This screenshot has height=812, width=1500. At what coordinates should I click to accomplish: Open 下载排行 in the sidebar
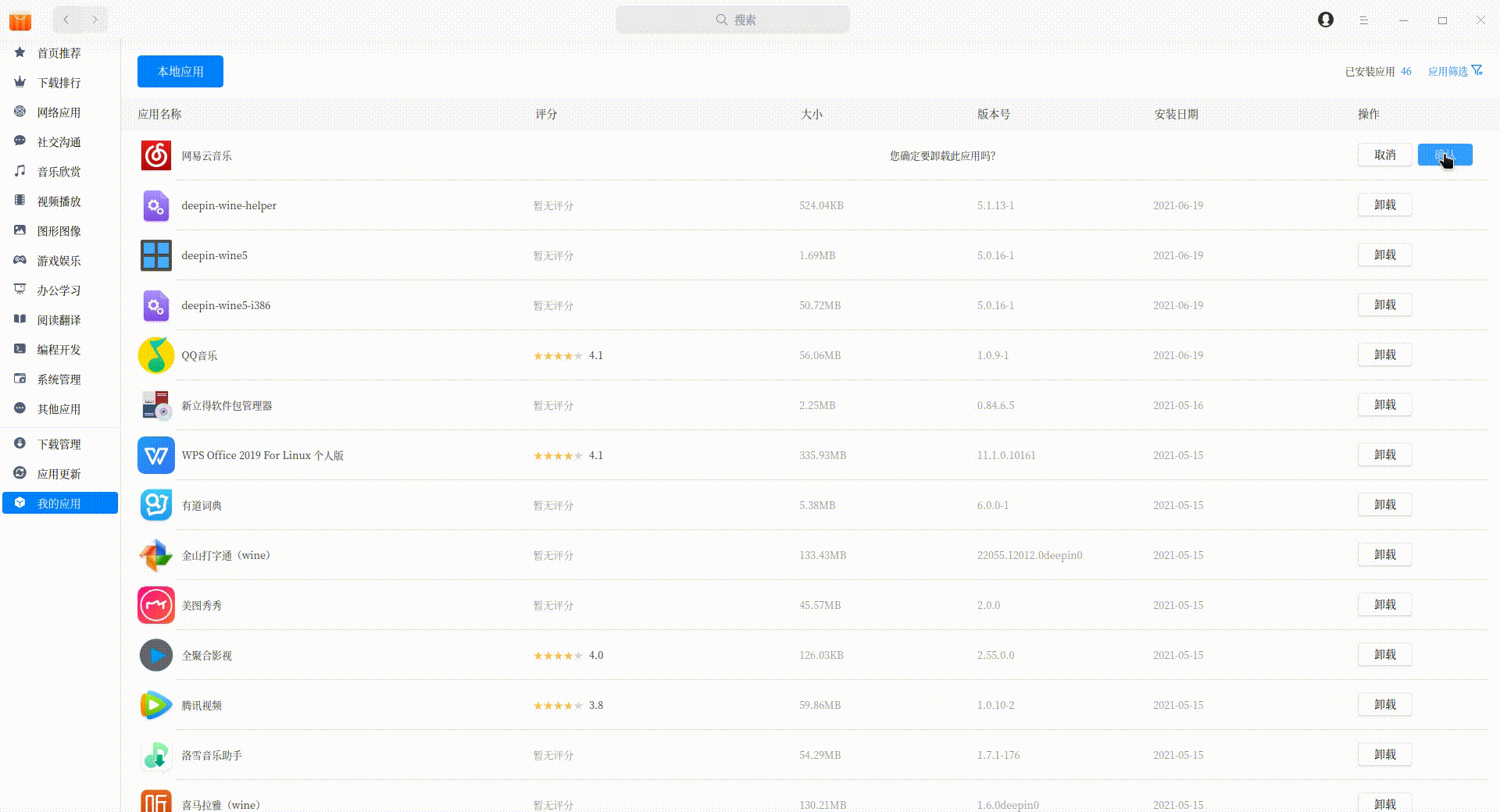tap(59, 83)
